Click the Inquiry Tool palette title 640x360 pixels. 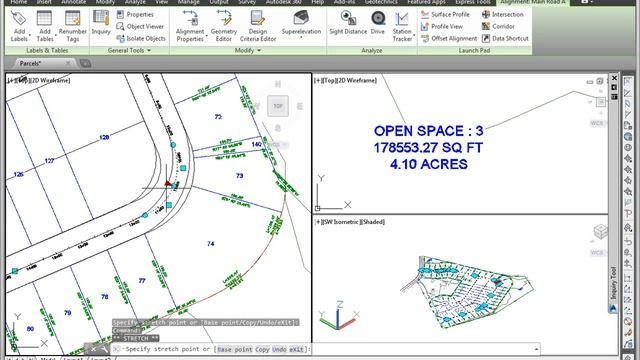[613, 282]
